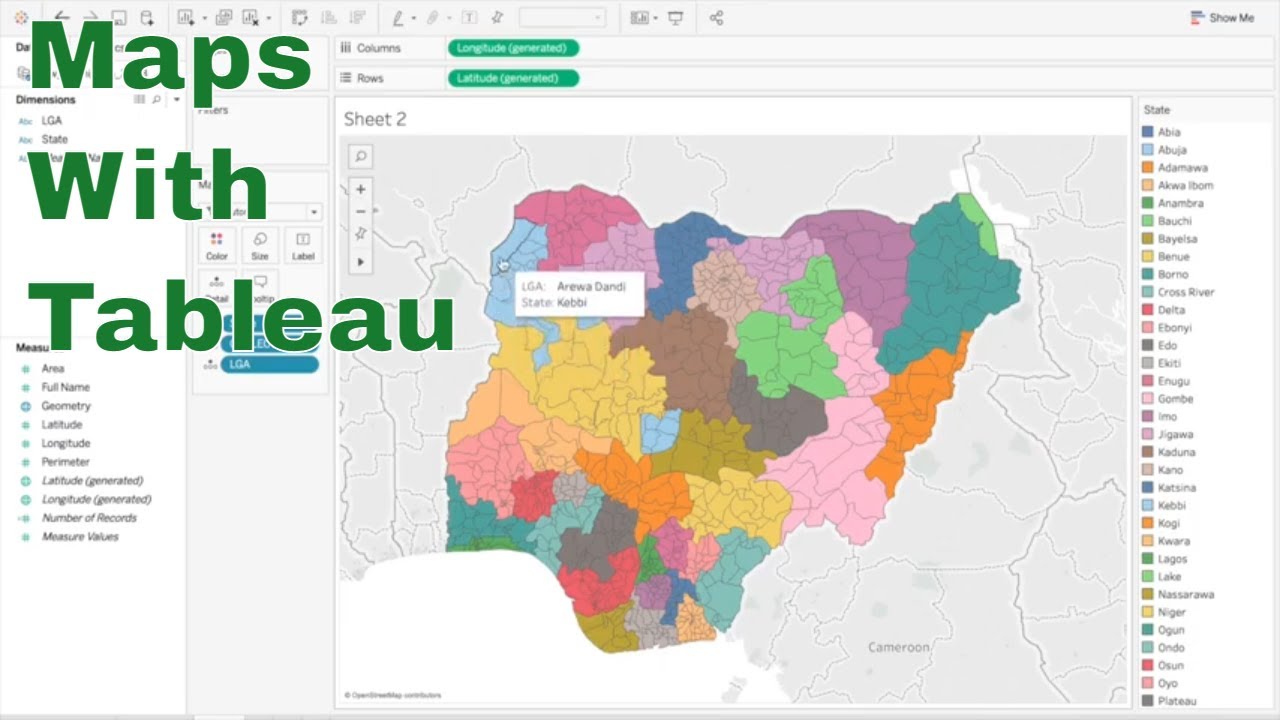1280x720 pixels.
Task: Click the share workbook icon
Action: (x=716, y=18)
